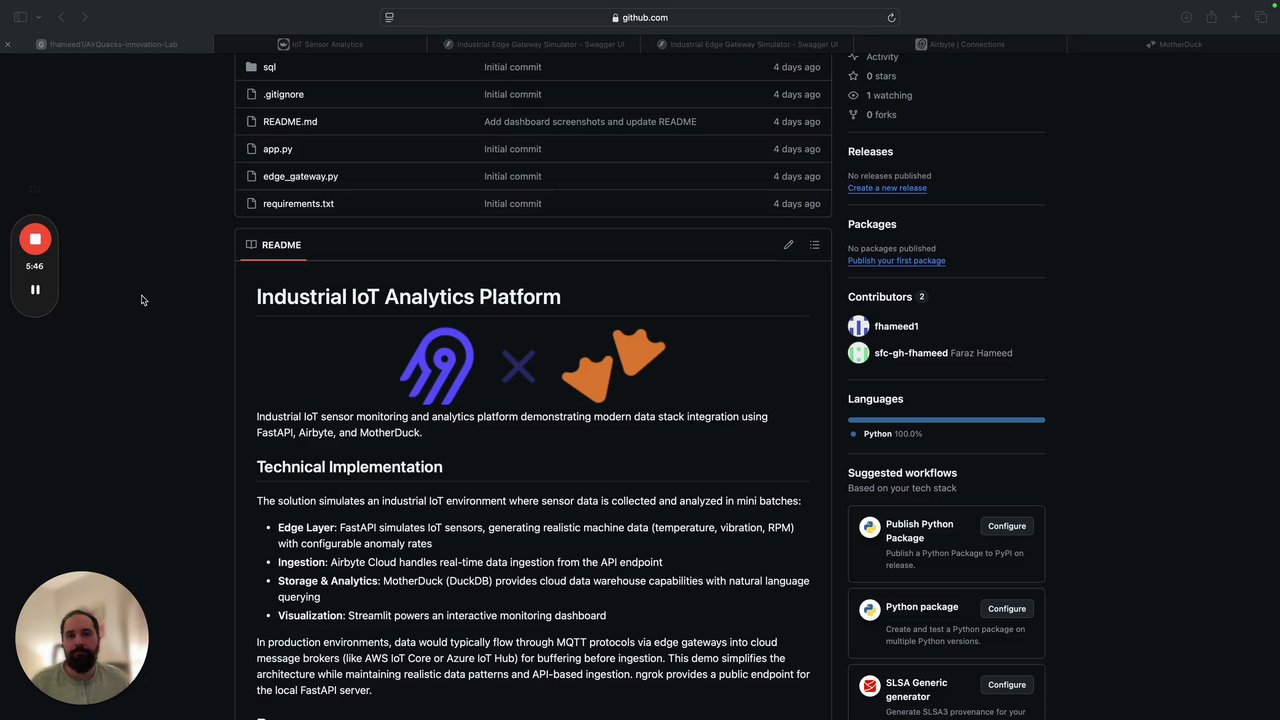Click the reader page icon in address bar
1280x720 pixels.
[389, 18]
